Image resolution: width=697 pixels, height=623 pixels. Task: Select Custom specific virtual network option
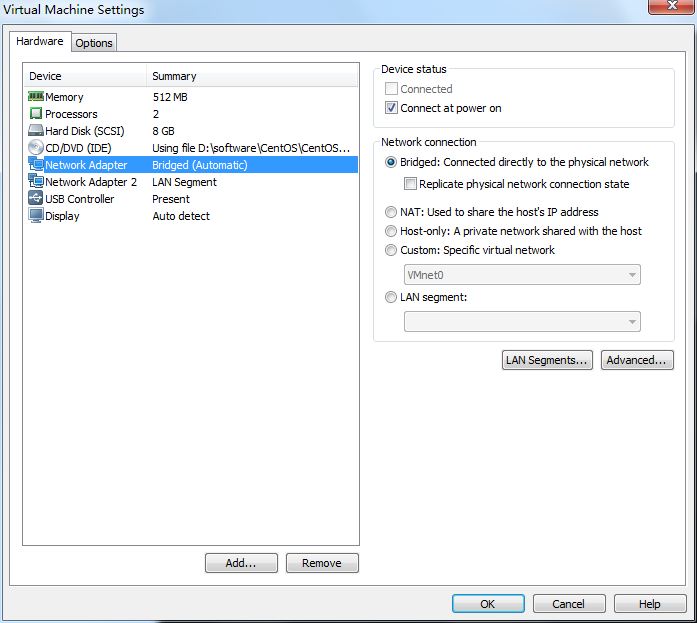[x=391, y=250]
